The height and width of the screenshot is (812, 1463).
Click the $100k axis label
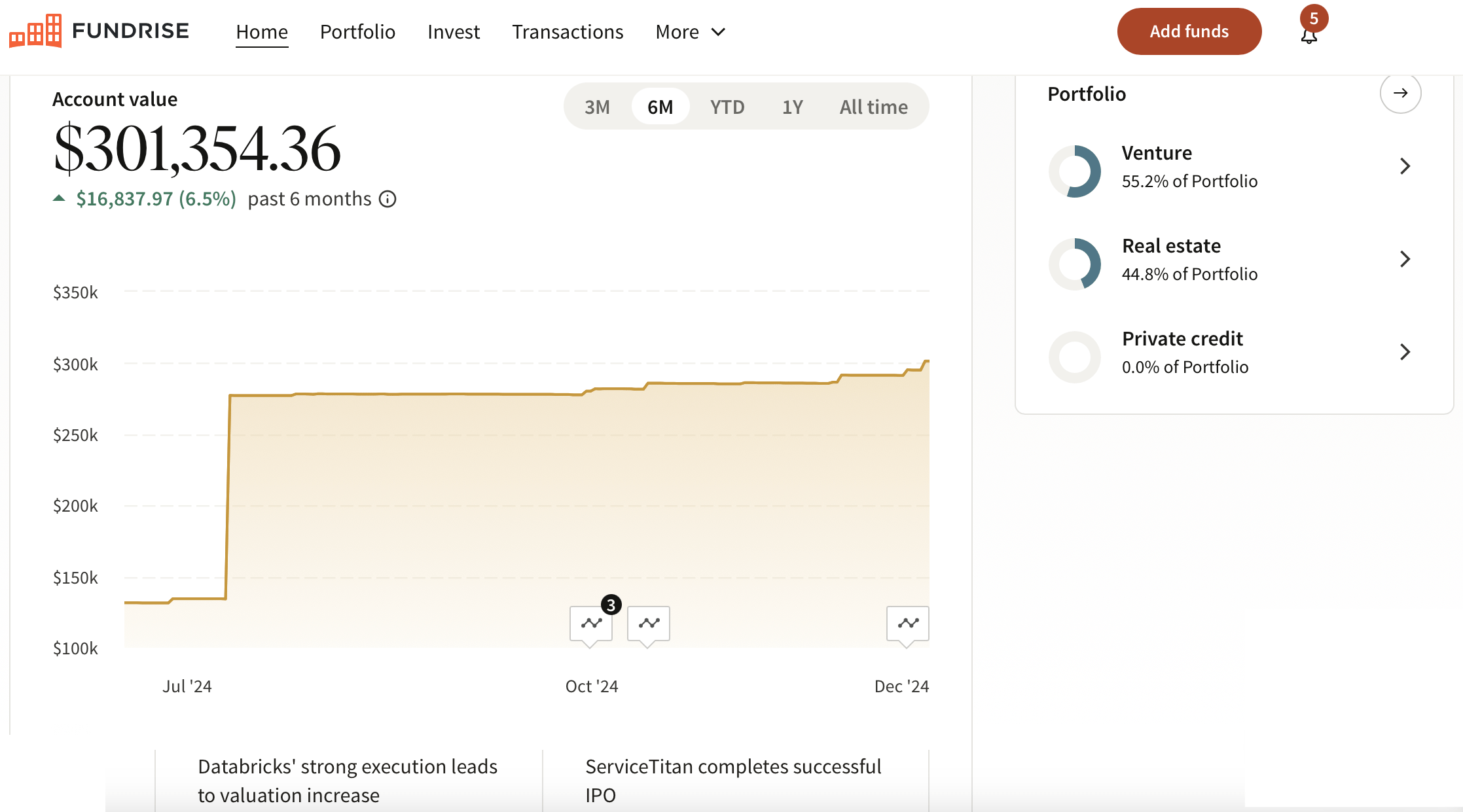pyautogui.click(x=75, y=648)
